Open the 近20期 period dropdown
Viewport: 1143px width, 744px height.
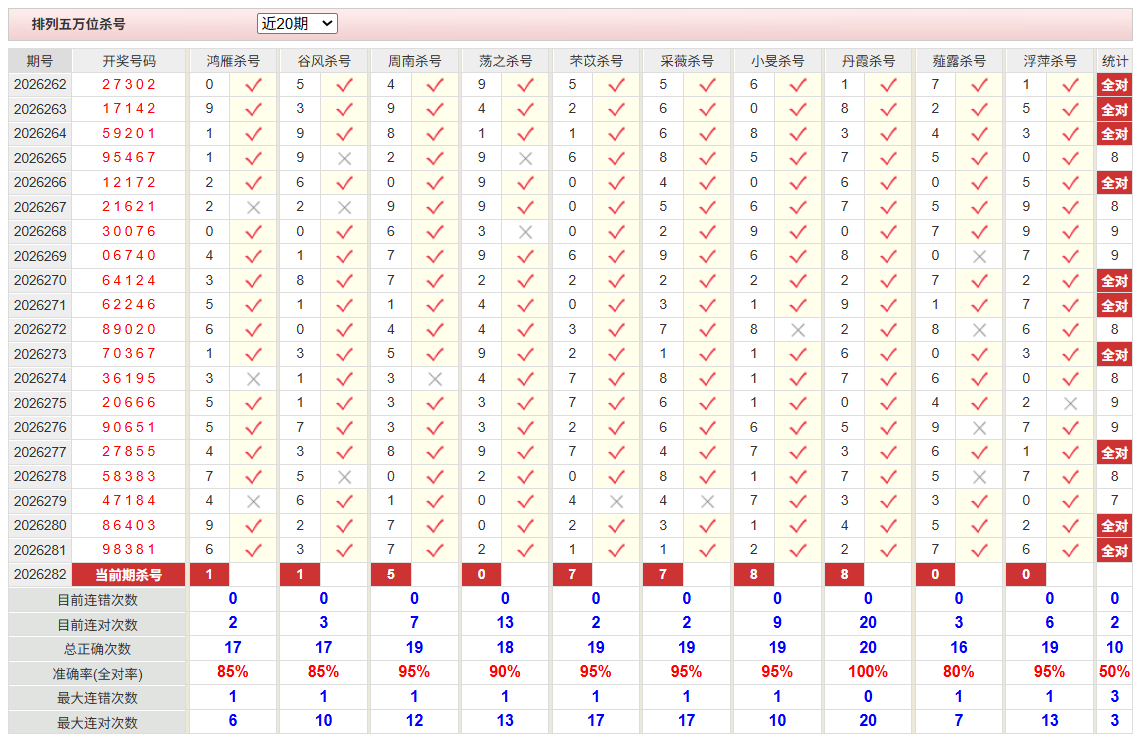[x=297, y=24]
